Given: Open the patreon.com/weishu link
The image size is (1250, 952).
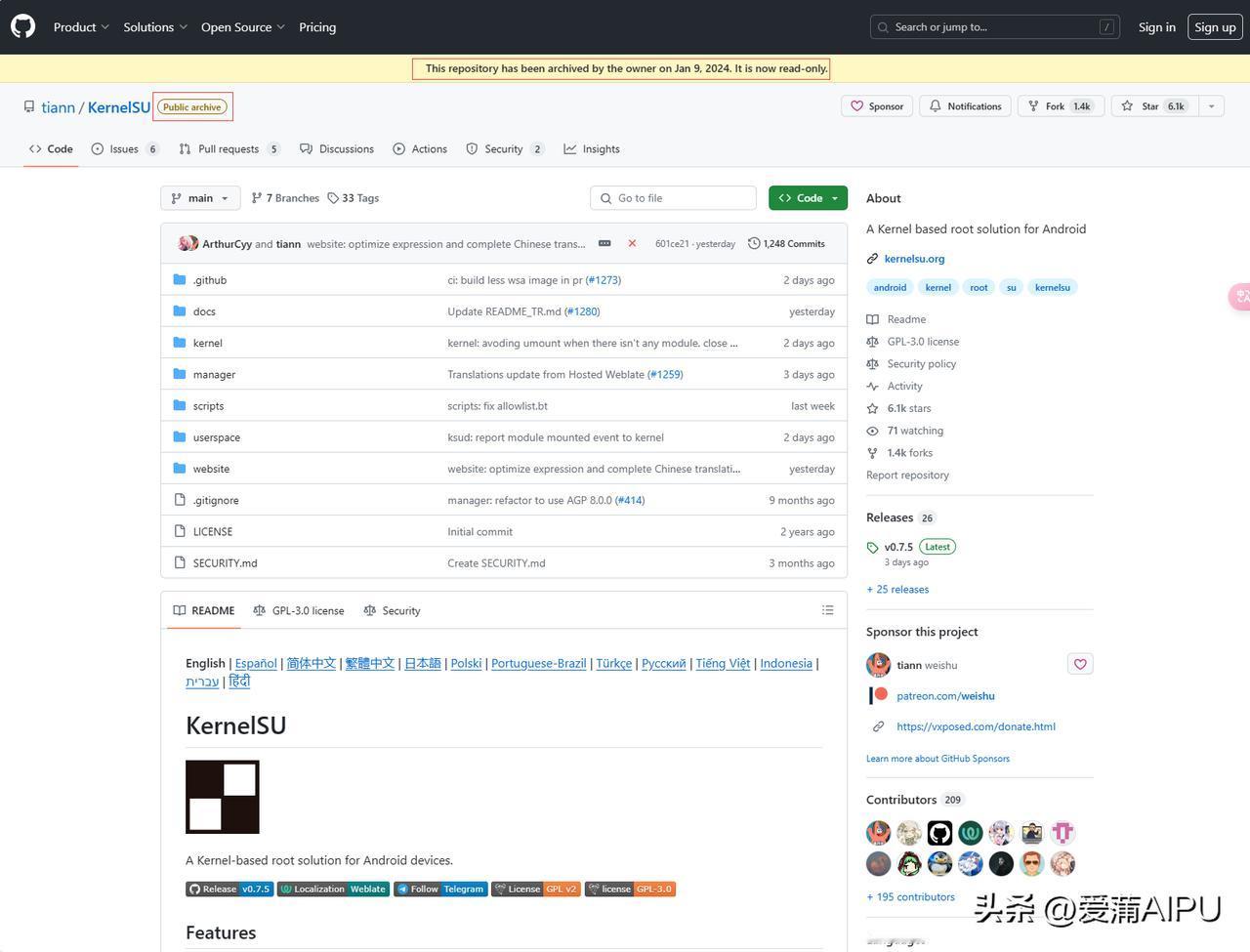Looking at the screenshot, I should tap(945, 696).
